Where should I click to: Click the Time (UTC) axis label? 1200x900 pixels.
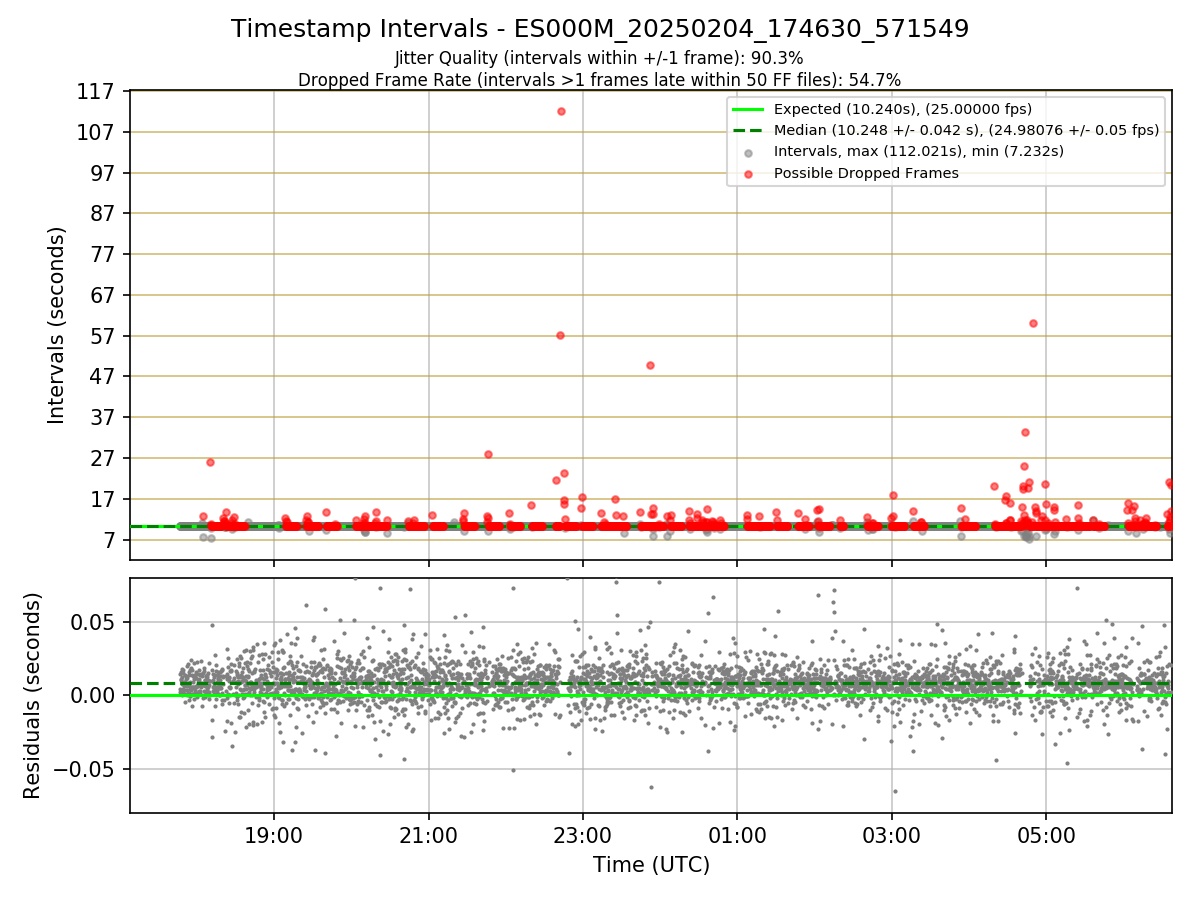[x=651, y=865]
